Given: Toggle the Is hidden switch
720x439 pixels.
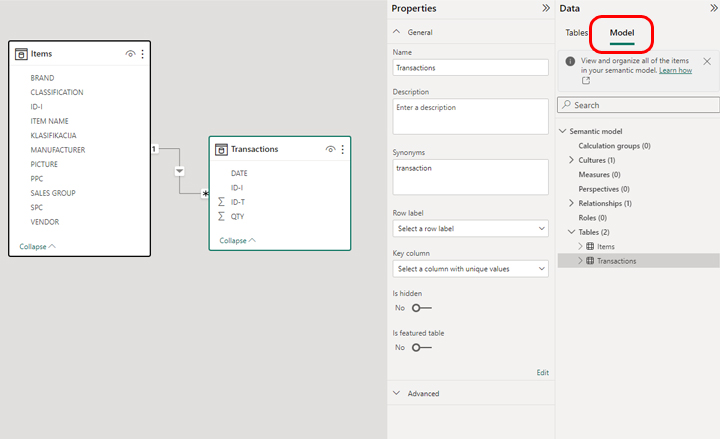Looking at the screenshot, I should tap(421, 308).
